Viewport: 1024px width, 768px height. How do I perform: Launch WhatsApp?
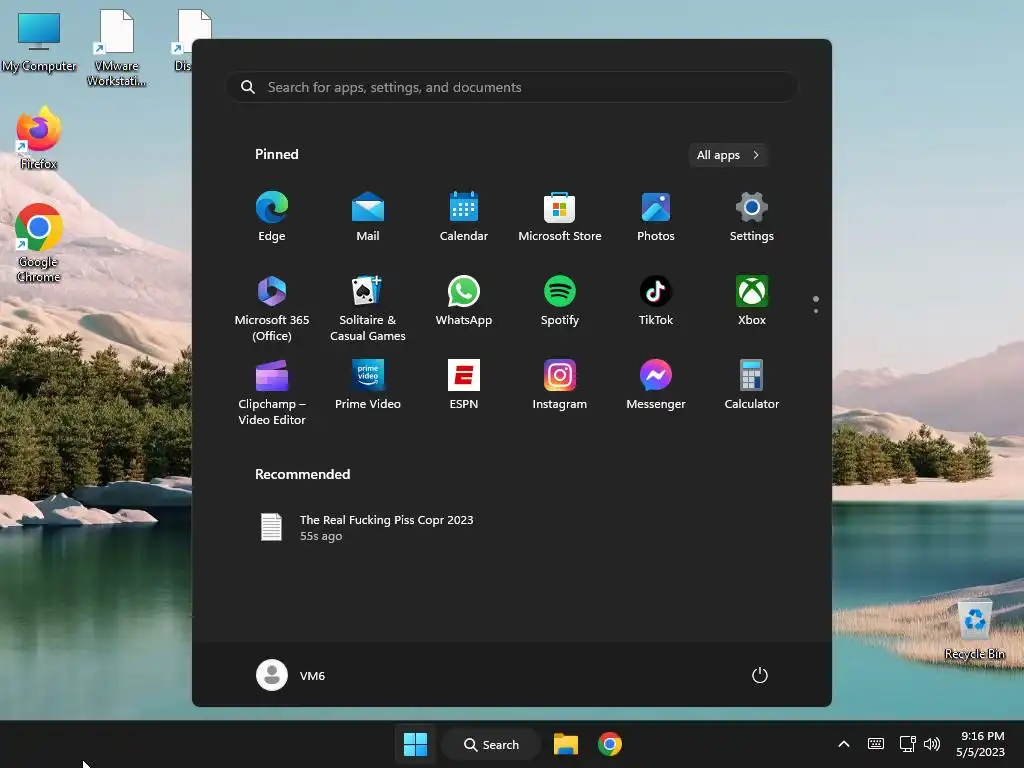pyautogui.click(x=464, y=300)
